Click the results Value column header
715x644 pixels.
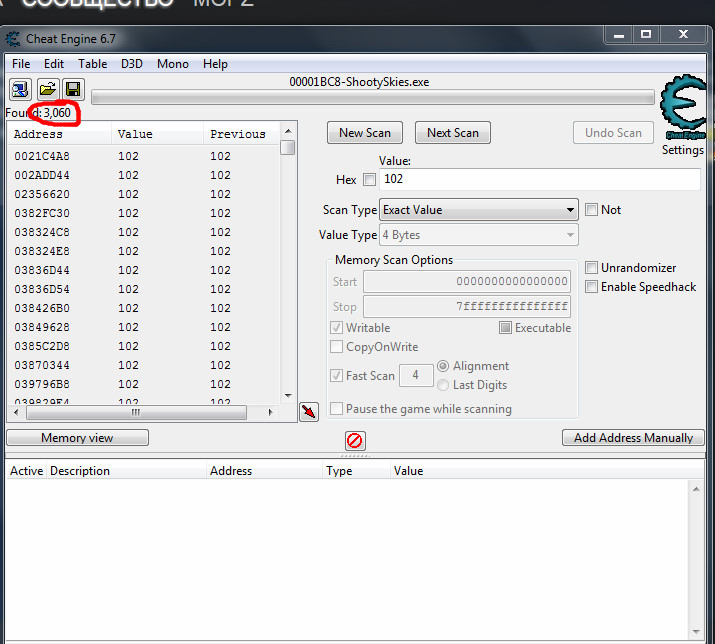point(157,134)
